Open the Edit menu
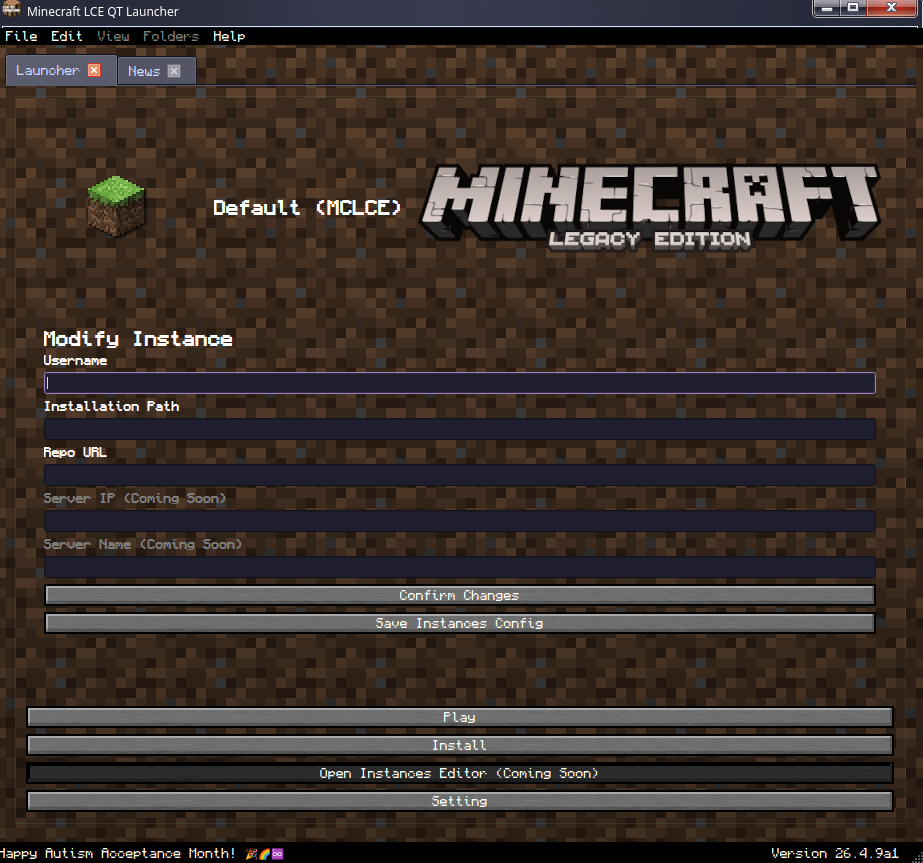This screenshot has height=863, width=923. tap(67, 36)
